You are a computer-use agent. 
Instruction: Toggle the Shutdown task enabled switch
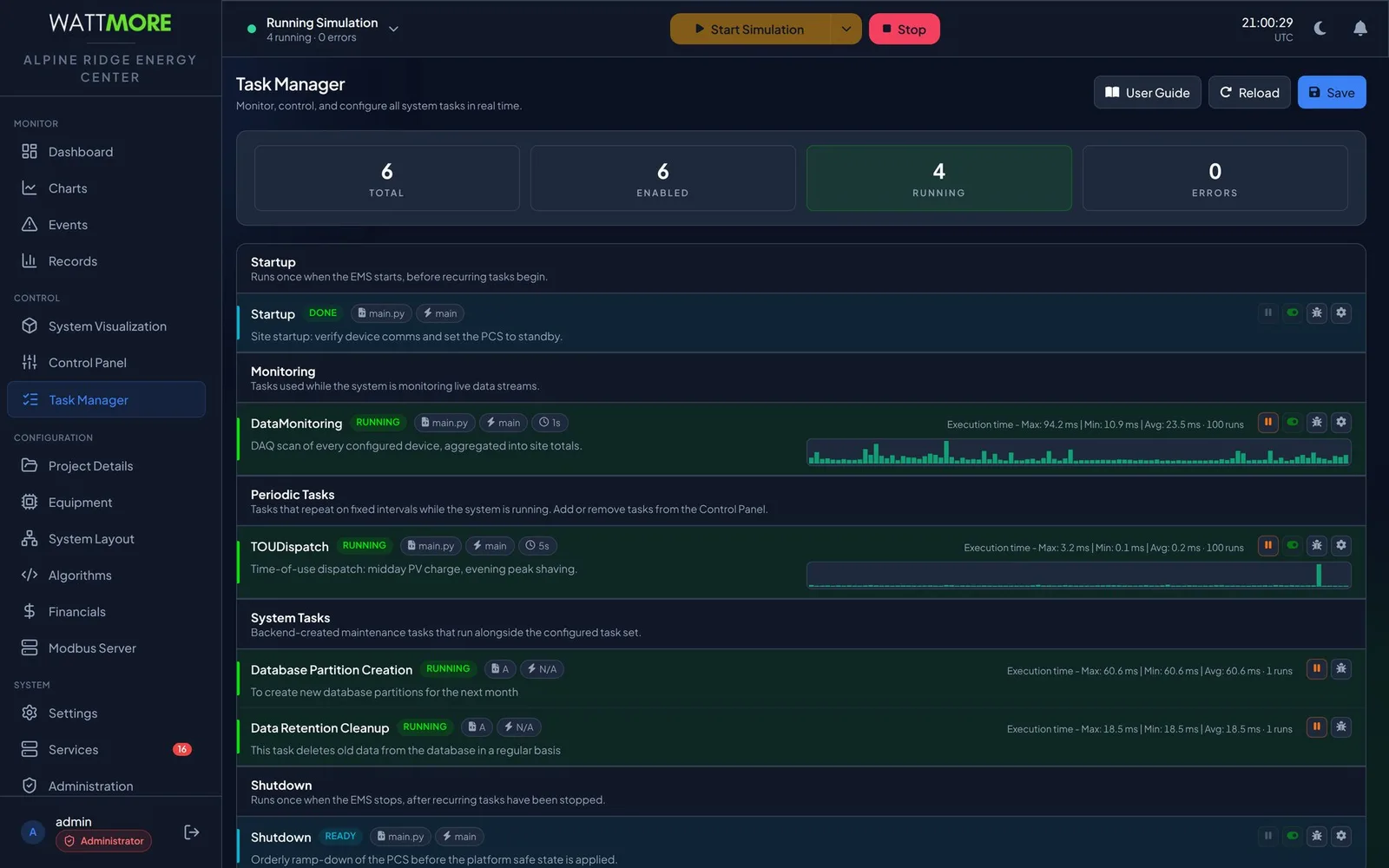point(1292,837)
